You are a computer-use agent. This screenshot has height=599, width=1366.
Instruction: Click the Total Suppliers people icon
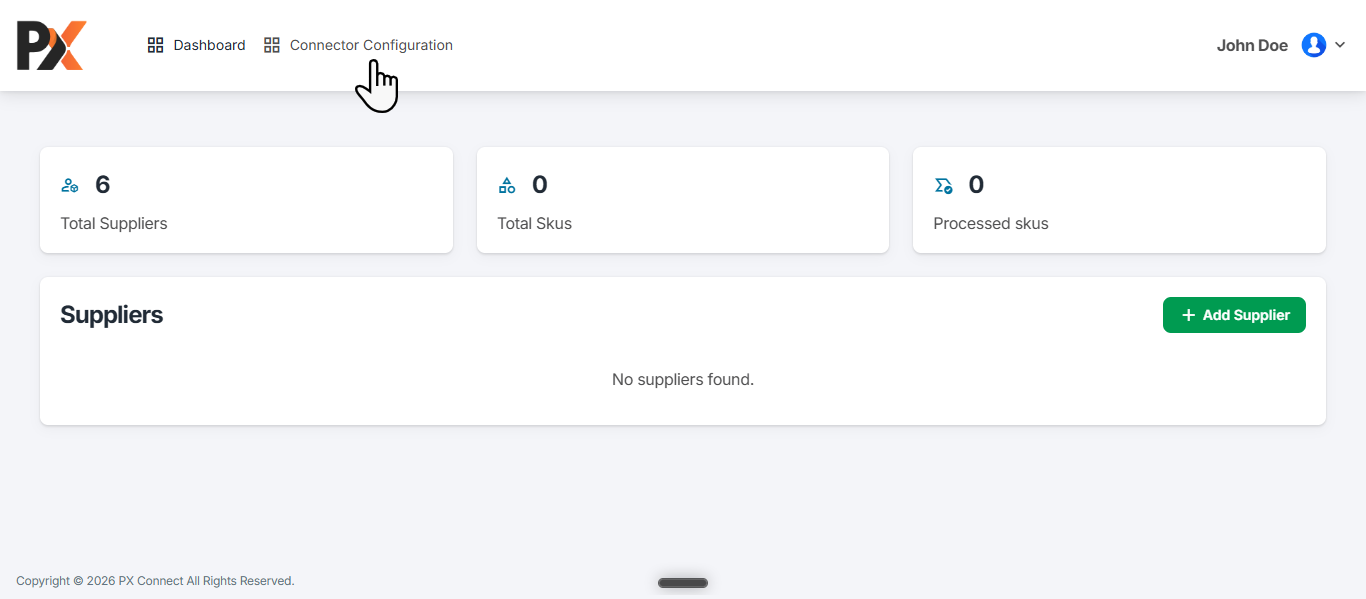[70, 185]
